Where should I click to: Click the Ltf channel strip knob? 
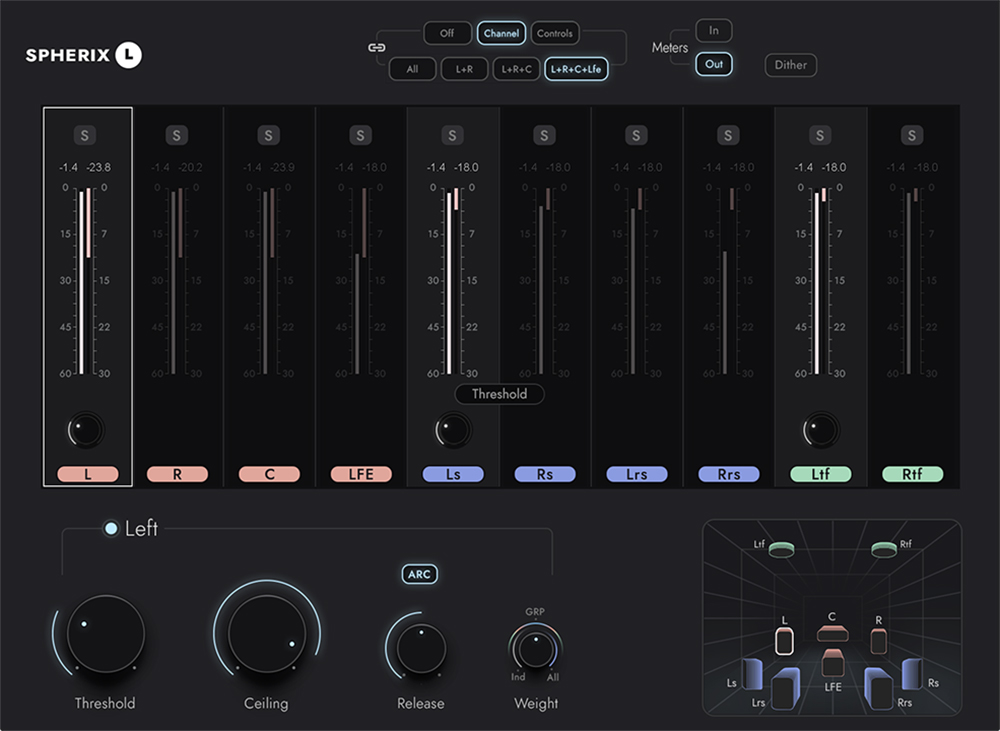tap(820, 430)
